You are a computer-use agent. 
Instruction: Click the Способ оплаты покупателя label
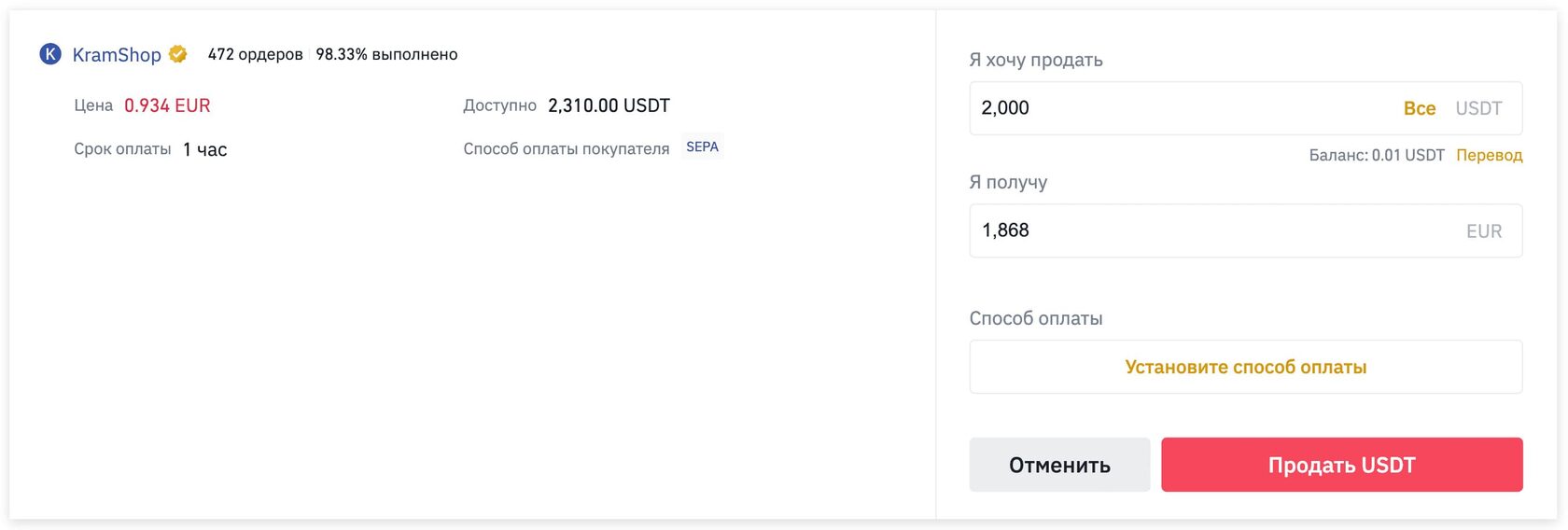point(566,149)
